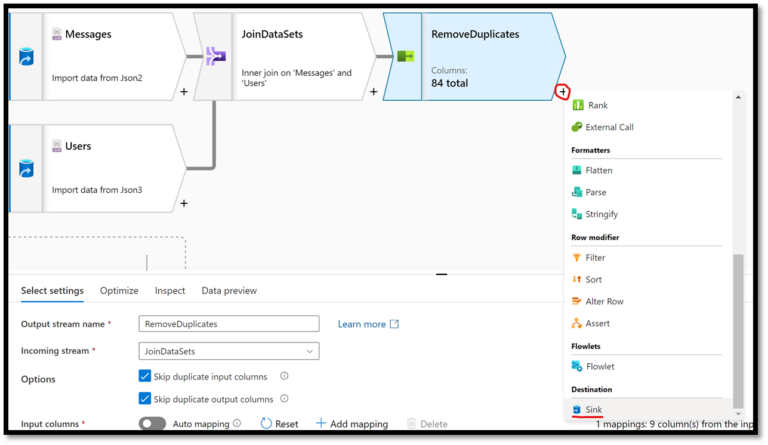Viewport: 768px width, 445px height.
Task: Select the External Call icon
Action: tap(577, 127)
